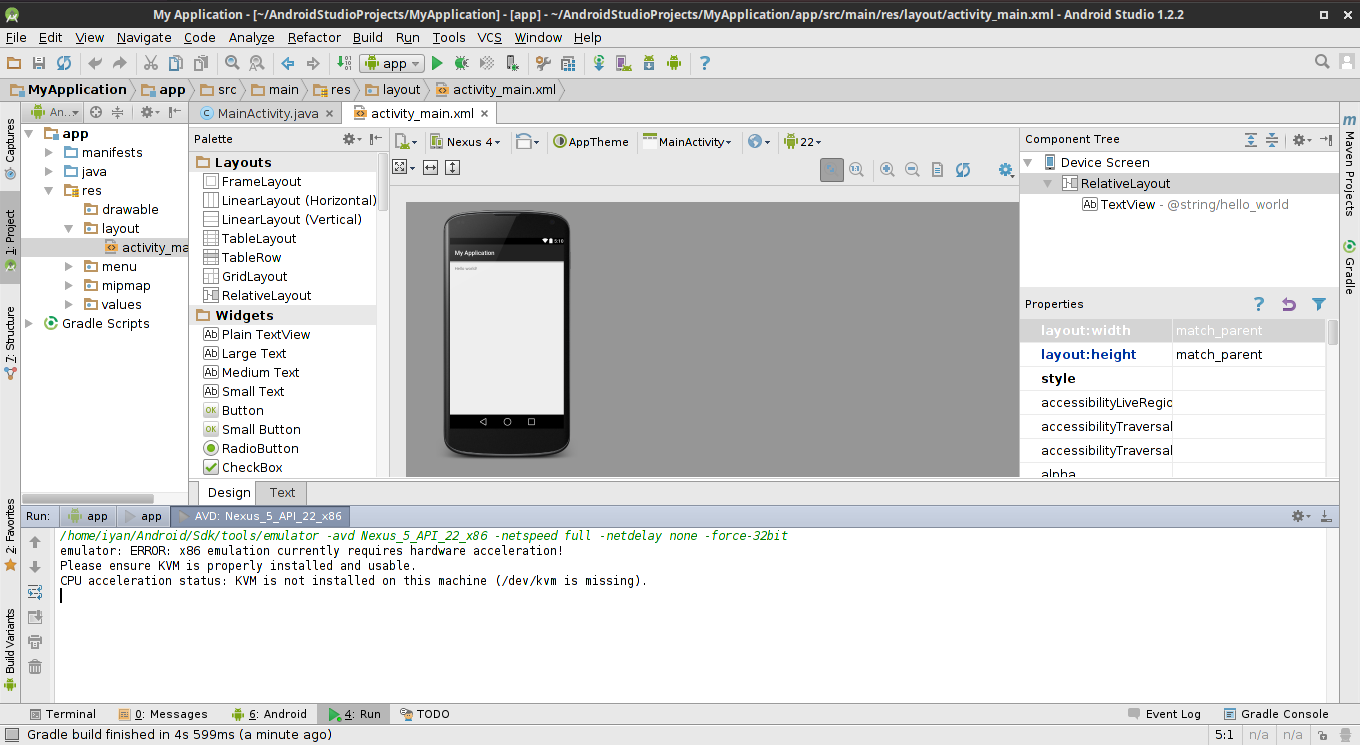Toggle the 7: Structure tool window
Image resolution: width=1360 pixels, height=745 pixels.
point(10,342)
